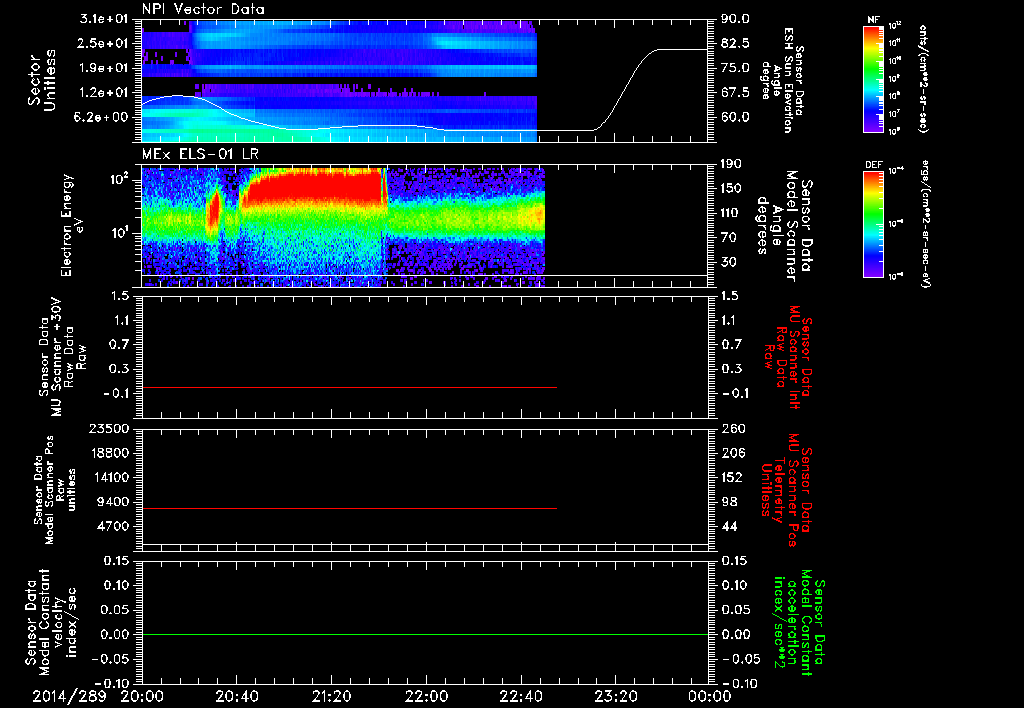The image size is (1024, 708).
Task: Click the "90.0" sun elevation tick
Action: click(735, 19)
